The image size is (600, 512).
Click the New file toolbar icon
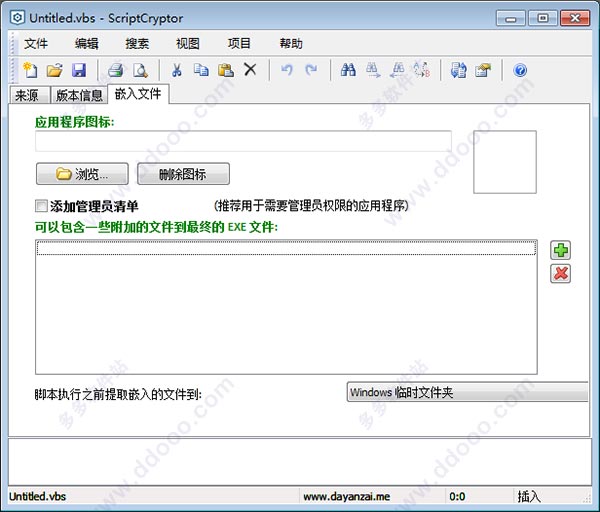point(30,70)
